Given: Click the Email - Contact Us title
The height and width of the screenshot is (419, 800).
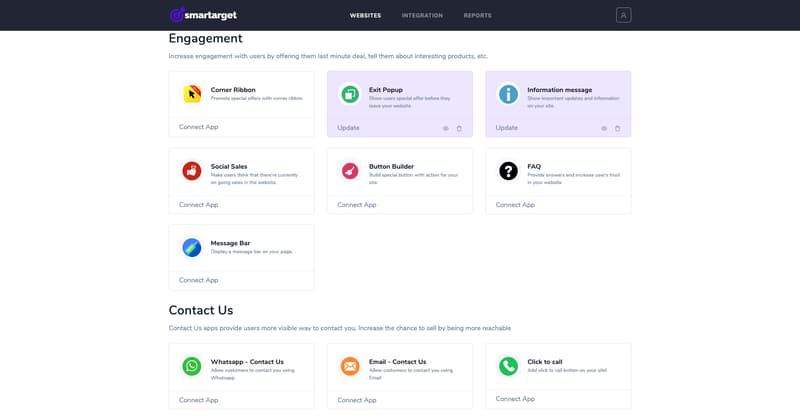Looking at the screenshot, I should (x=397, y=362).
